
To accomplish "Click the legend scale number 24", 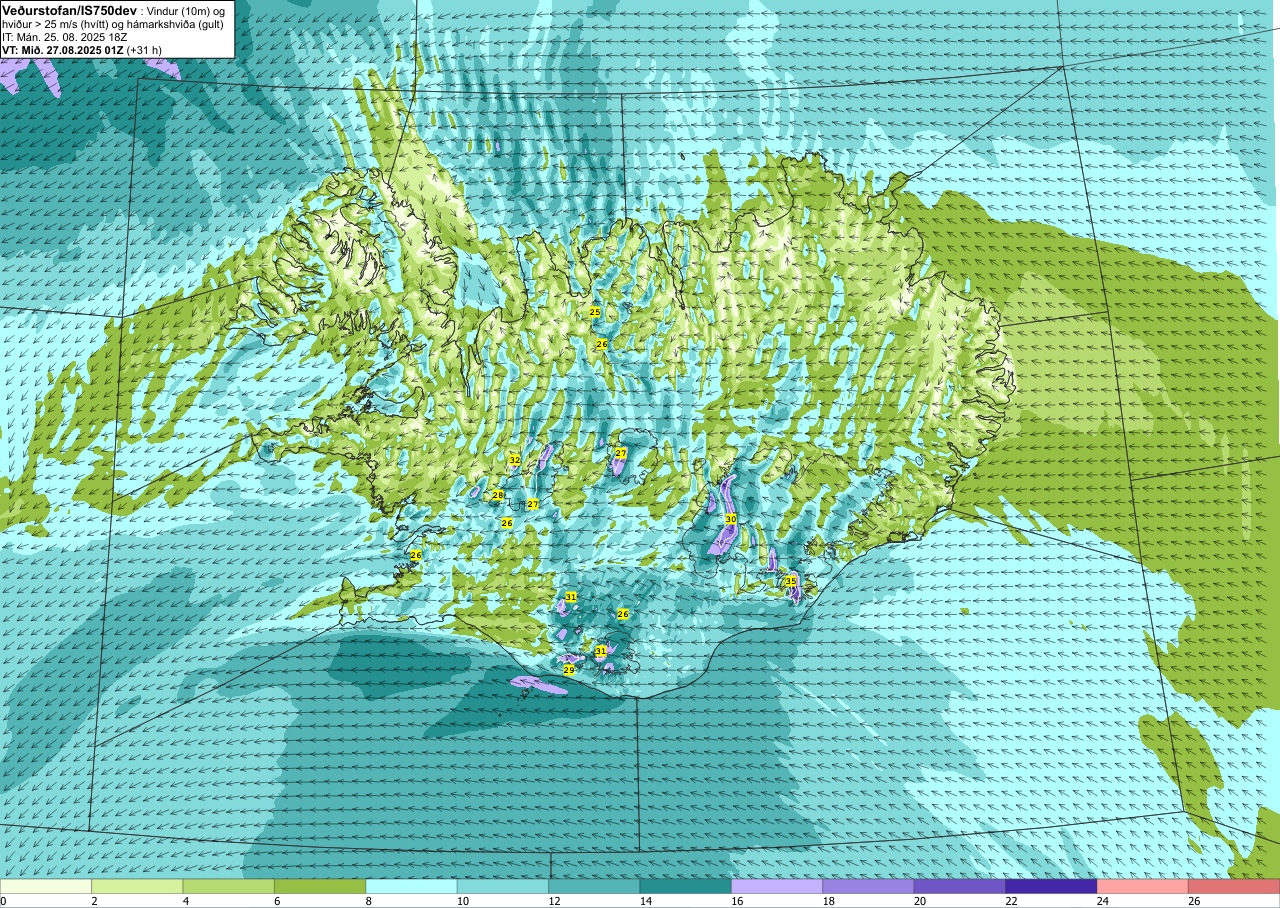I will [x=1103, y=901].
